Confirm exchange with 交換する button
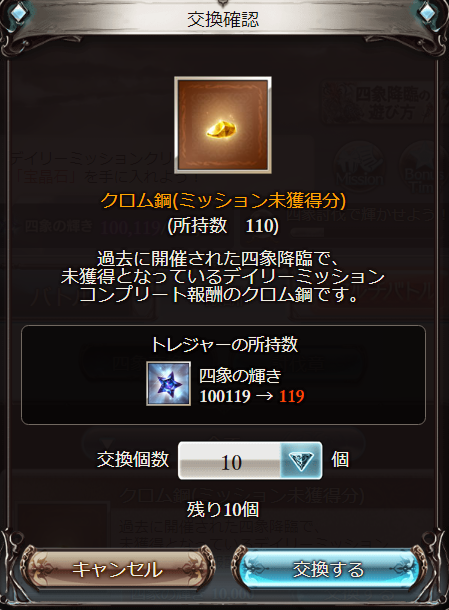 329,569
